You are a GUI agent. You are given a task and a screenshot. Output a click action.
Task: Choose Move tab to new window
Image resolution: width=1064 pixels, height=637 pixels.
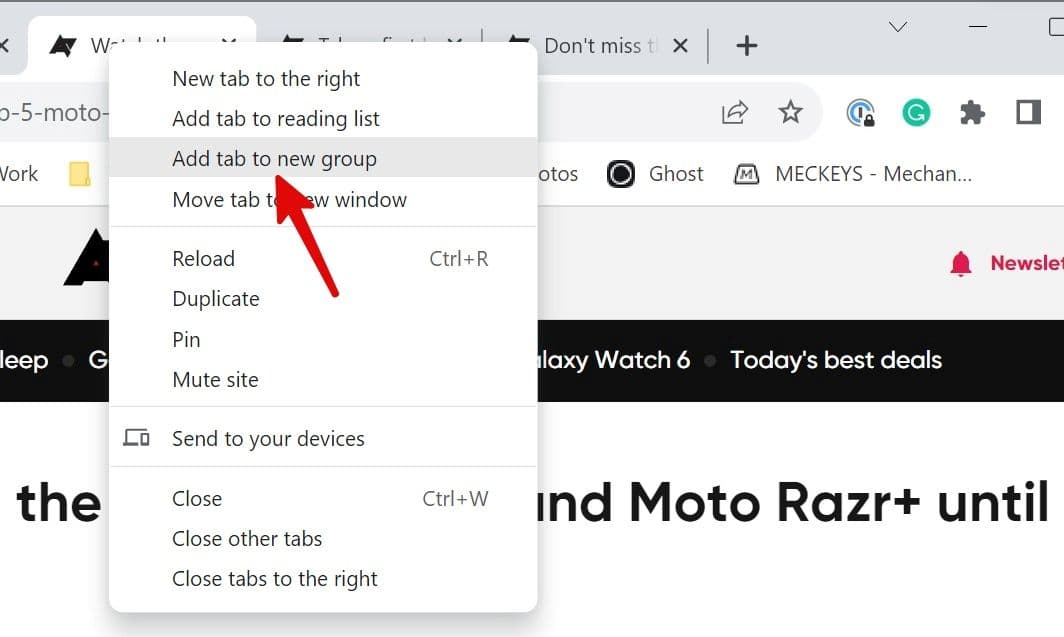tap(291, 199)
